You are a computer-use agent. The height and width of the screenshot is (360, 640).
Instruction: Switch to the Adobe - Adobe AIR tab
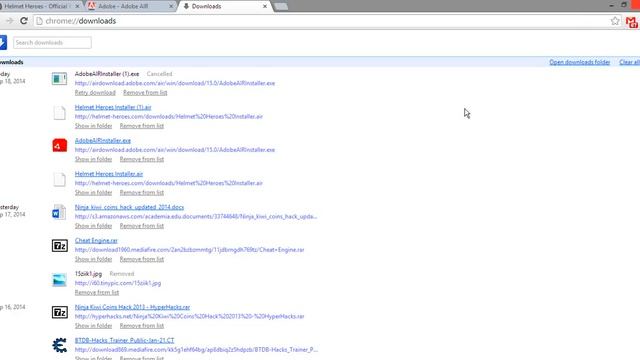(131, 6)
